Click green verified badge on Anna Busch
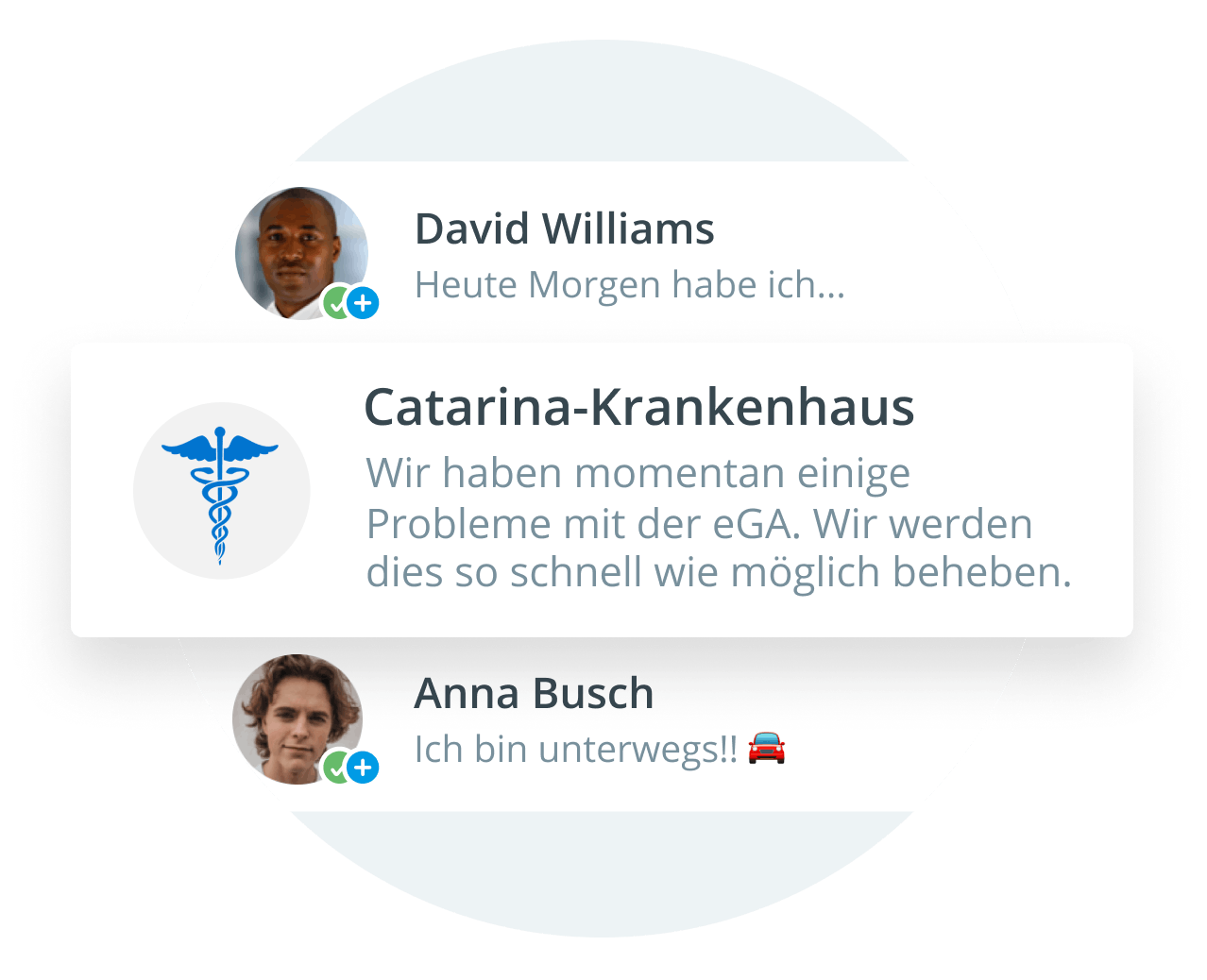Viewport: 1207px width, 980px height. pos(337,768)
